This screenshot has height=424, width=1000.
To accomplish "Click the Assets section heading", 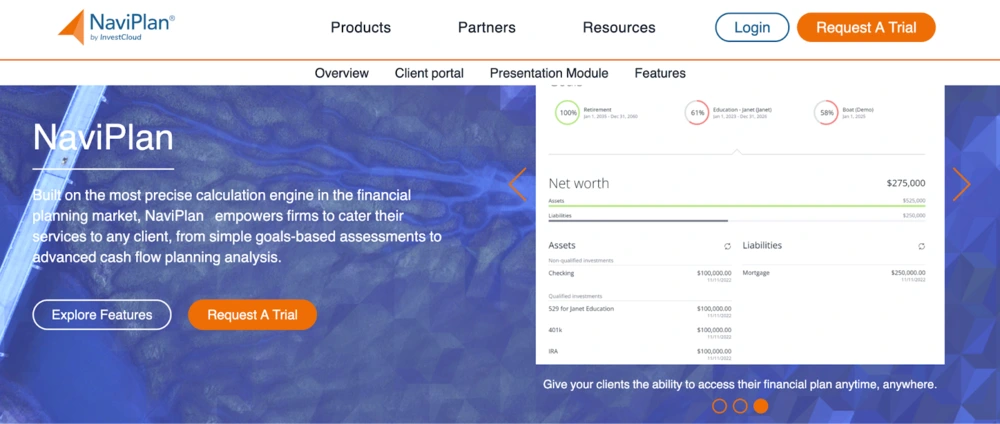I will click(562, 245).
